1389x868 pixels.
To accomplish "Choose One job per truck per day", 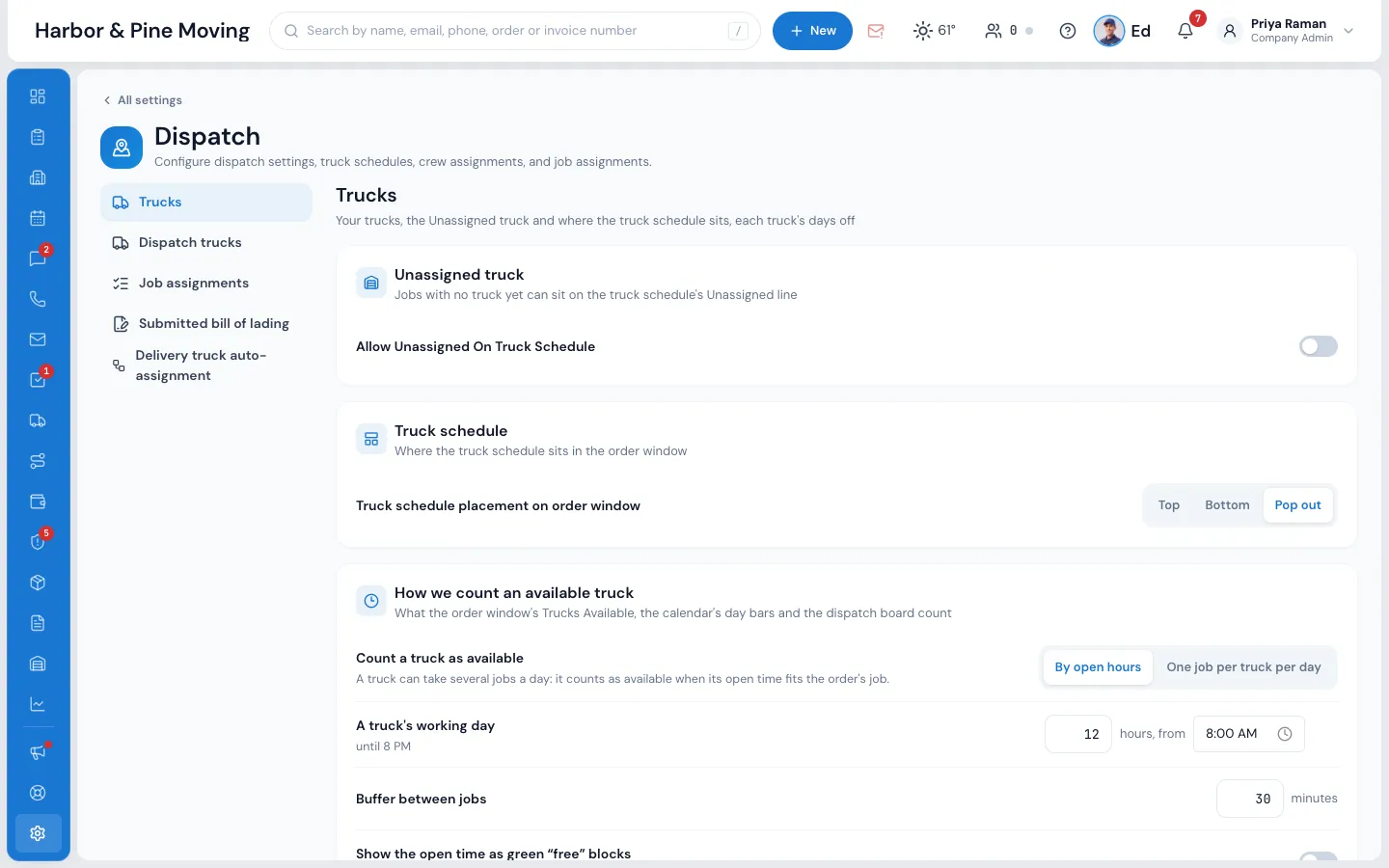I will [1244, 667].
